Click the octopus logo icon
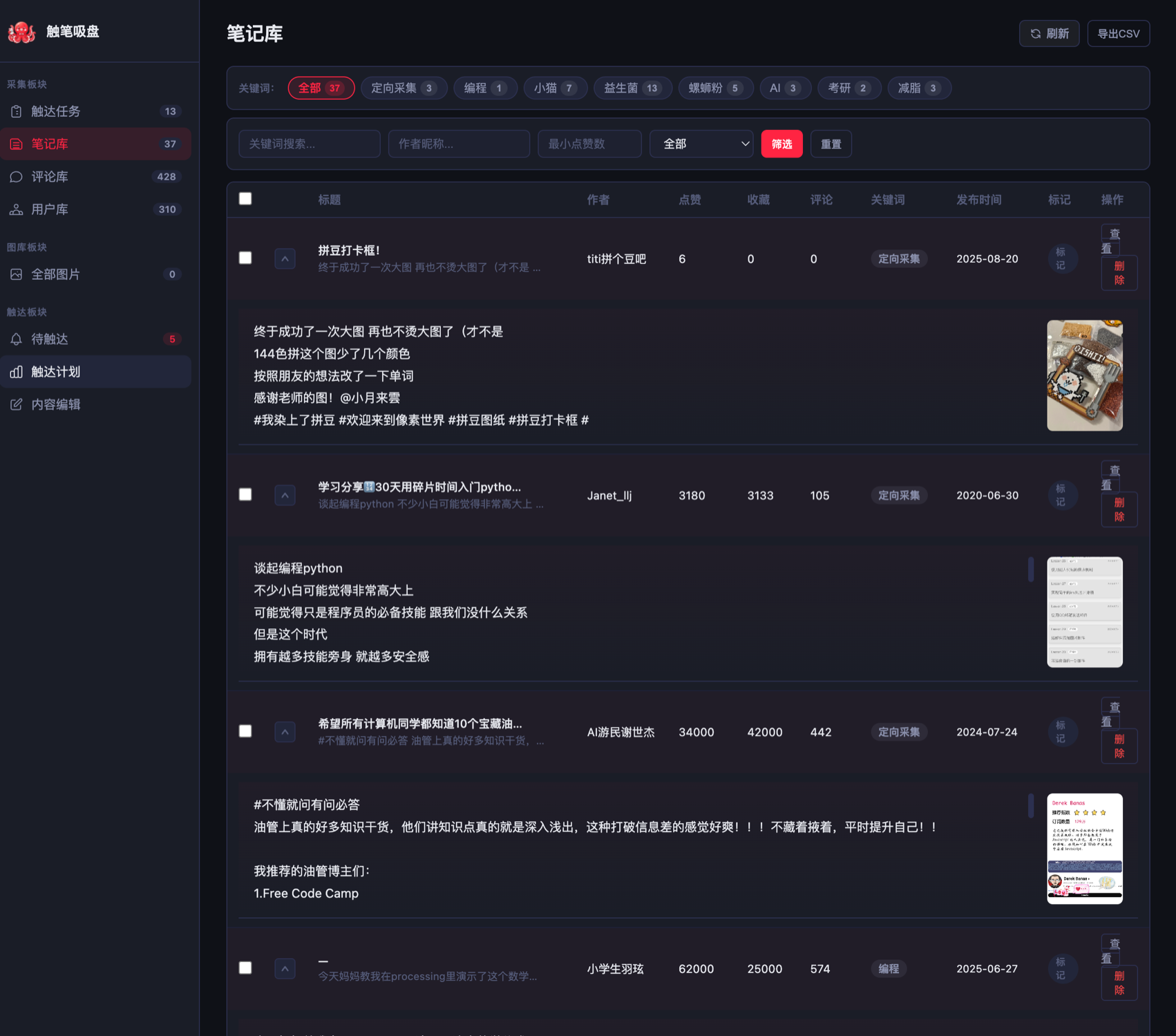Screen dimensions: 1176x1036 pos(21,32)
